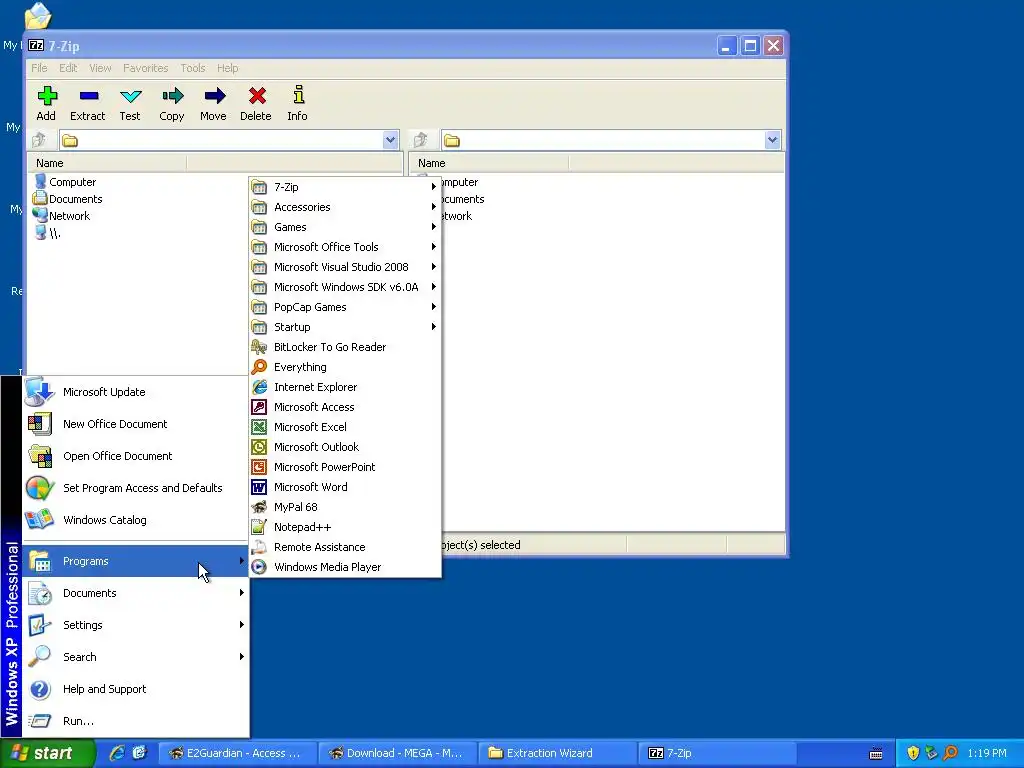Launch Microsoft Outlook

(345, 447)
